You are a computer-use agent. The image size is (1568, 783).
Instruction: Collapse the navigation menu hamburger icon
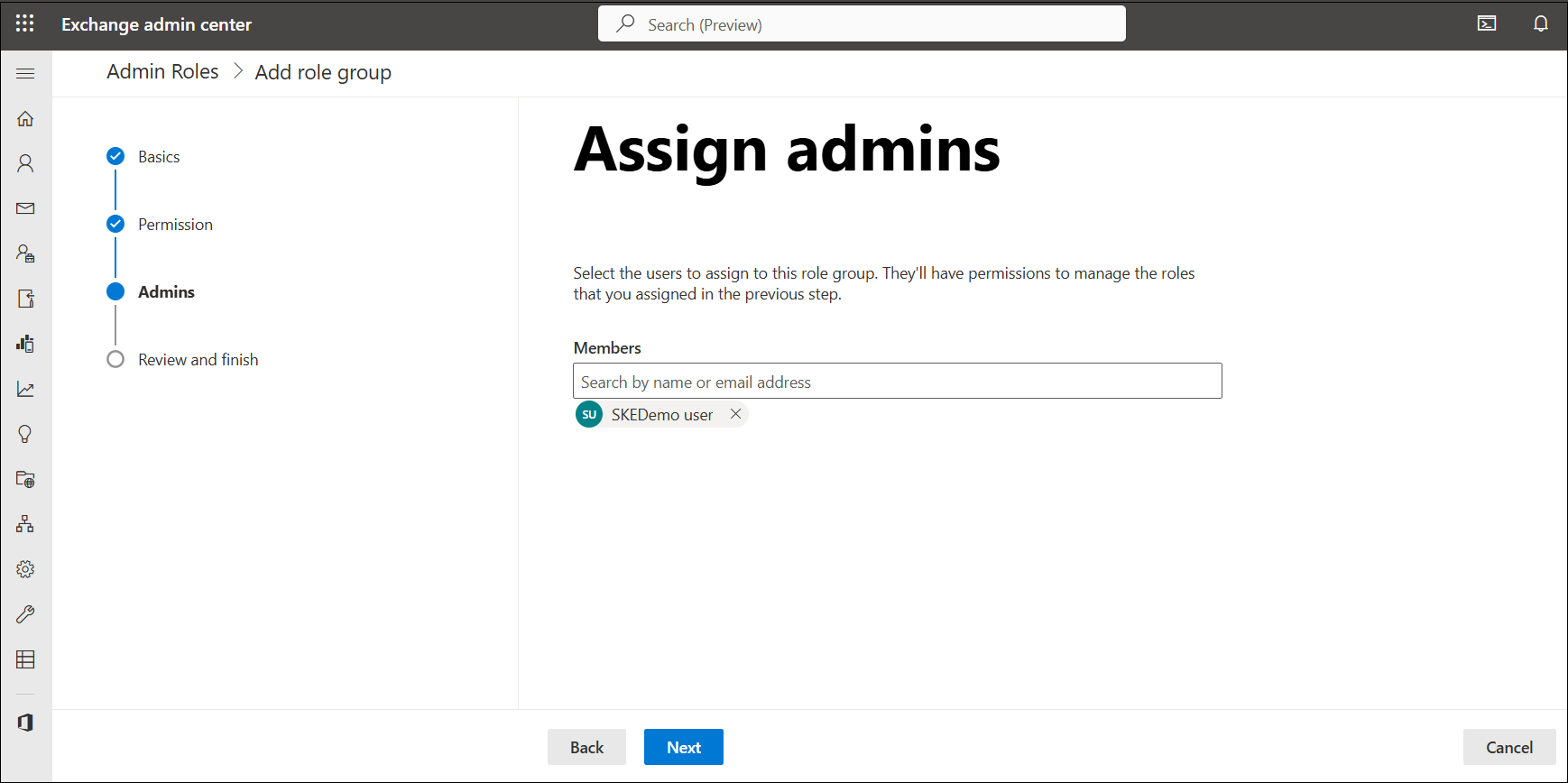25,73
